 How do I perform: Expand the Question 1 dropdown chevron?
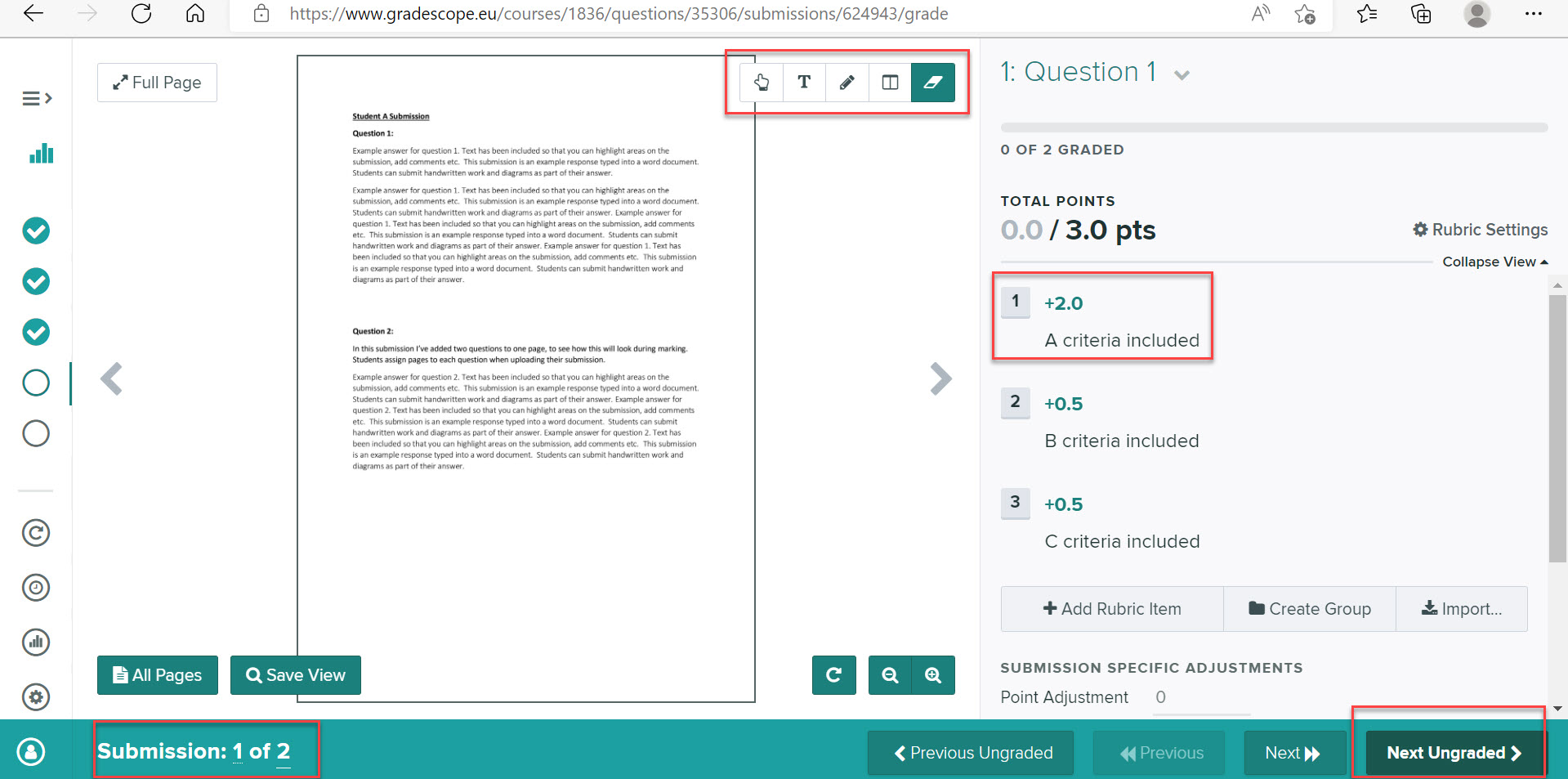pos(1182,75)
